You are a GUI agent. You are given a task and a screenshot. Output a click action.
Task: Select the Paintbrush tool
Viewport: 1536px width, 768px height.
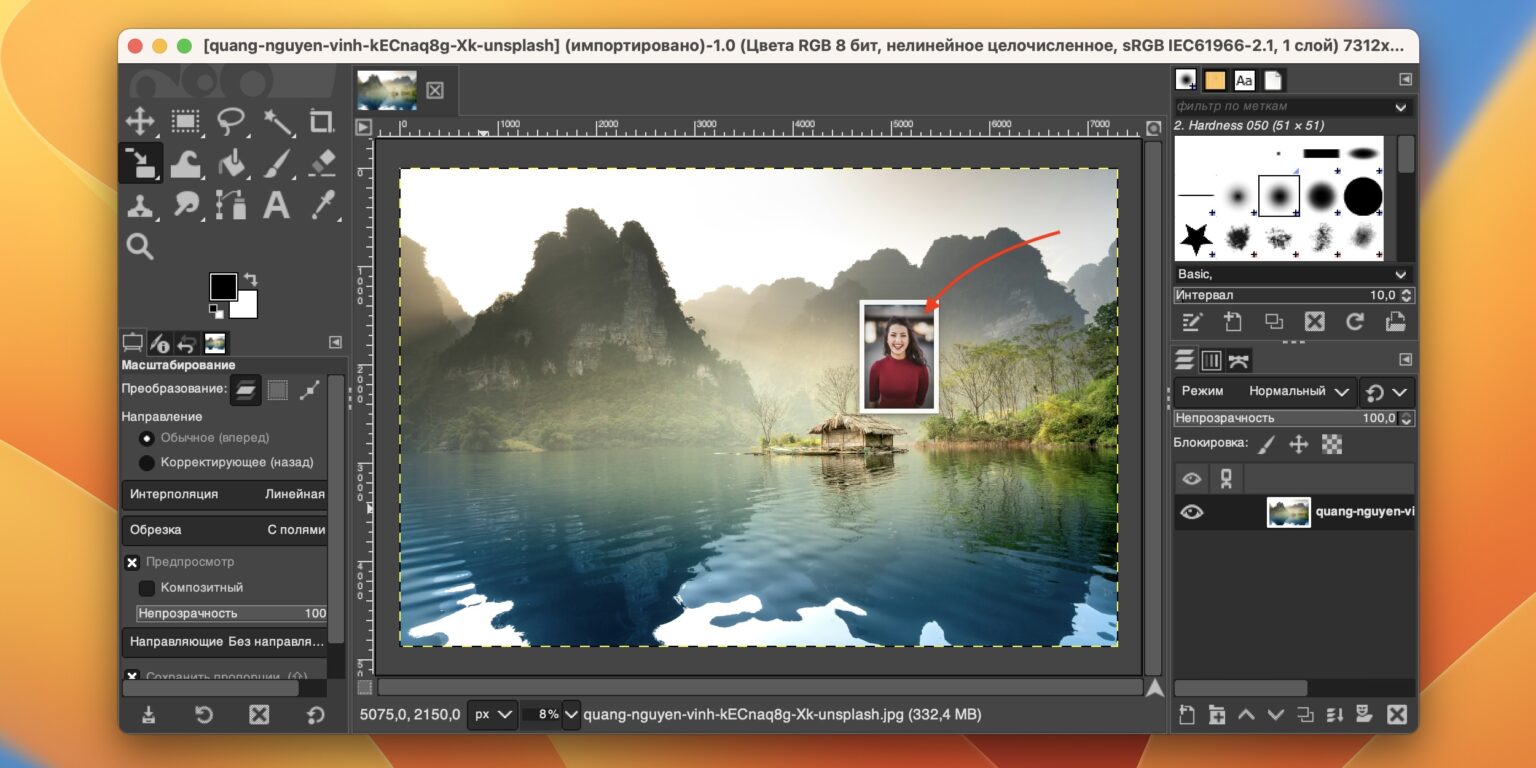tap(277, 163)
